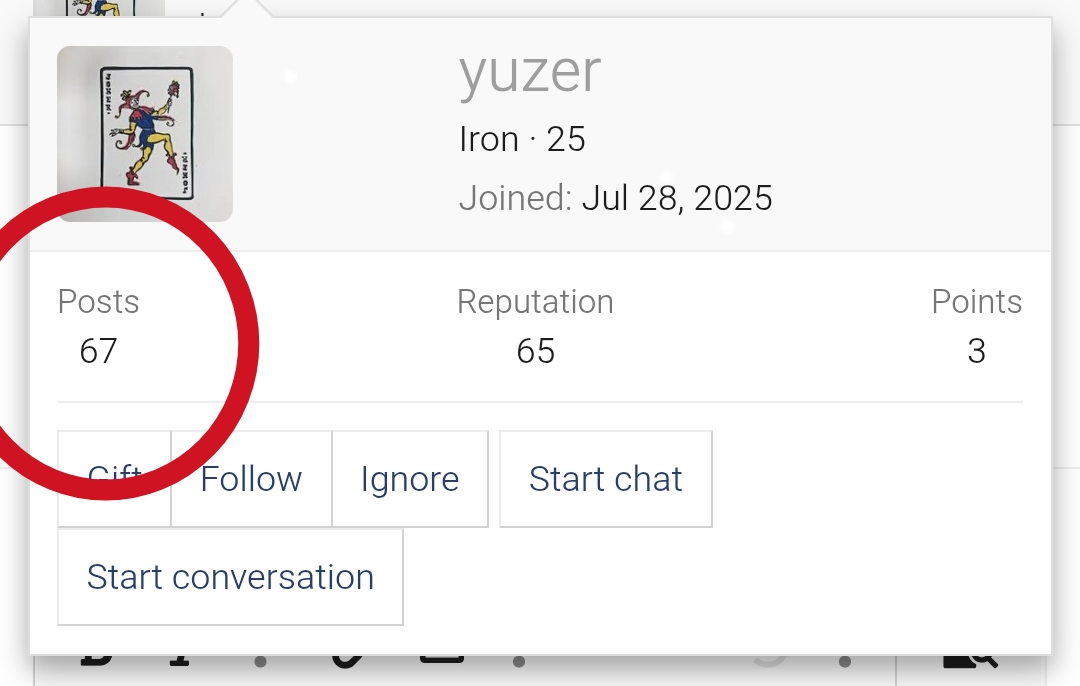Click the Points value of 3
Screen dimensions: 1080x686
pos(976,351)
